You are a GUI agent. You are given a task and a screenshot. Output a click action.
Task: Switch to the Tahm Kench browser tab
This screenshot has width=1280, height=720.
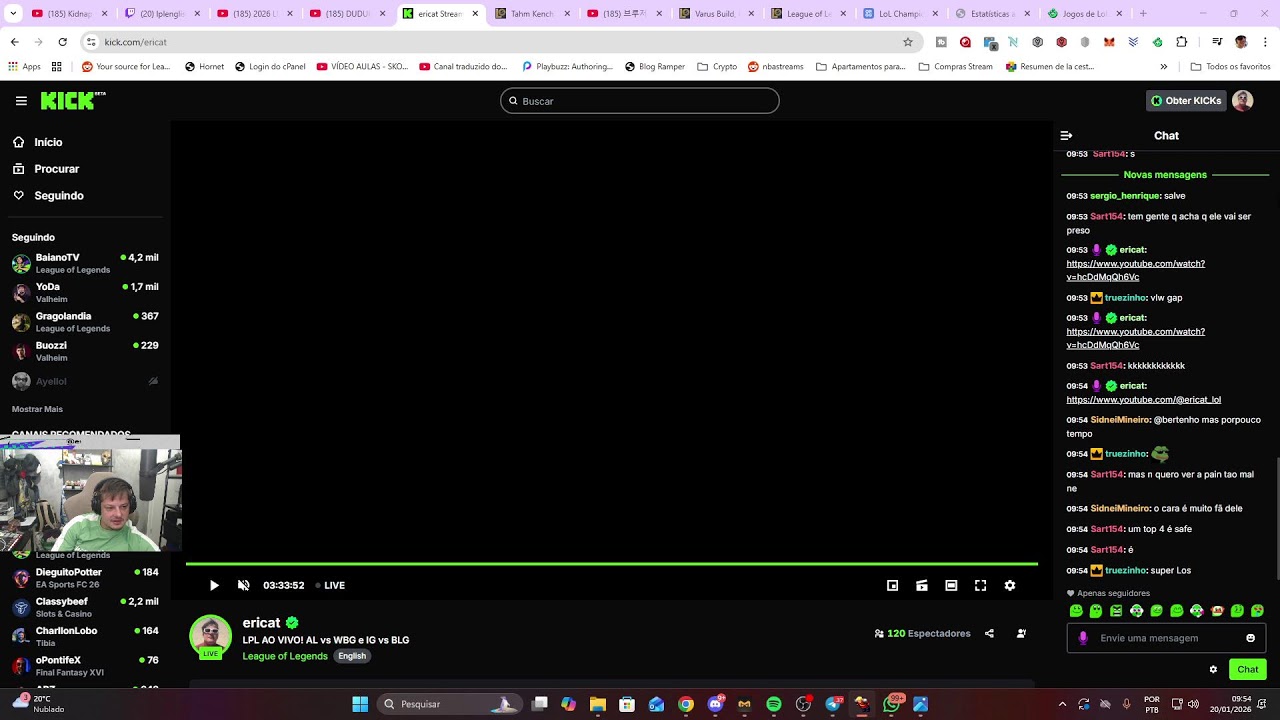pyautogui.click(x=531, y=14)
